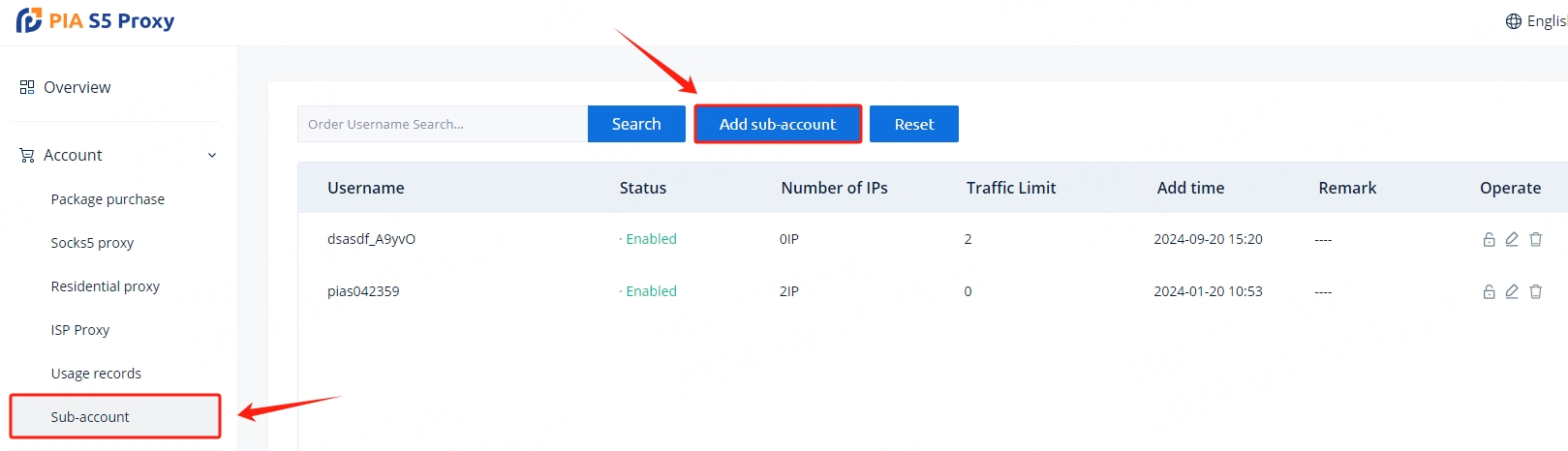Select Sub-account in sidebar
The image size is (1568, 451).
click(x=90, y=417)
